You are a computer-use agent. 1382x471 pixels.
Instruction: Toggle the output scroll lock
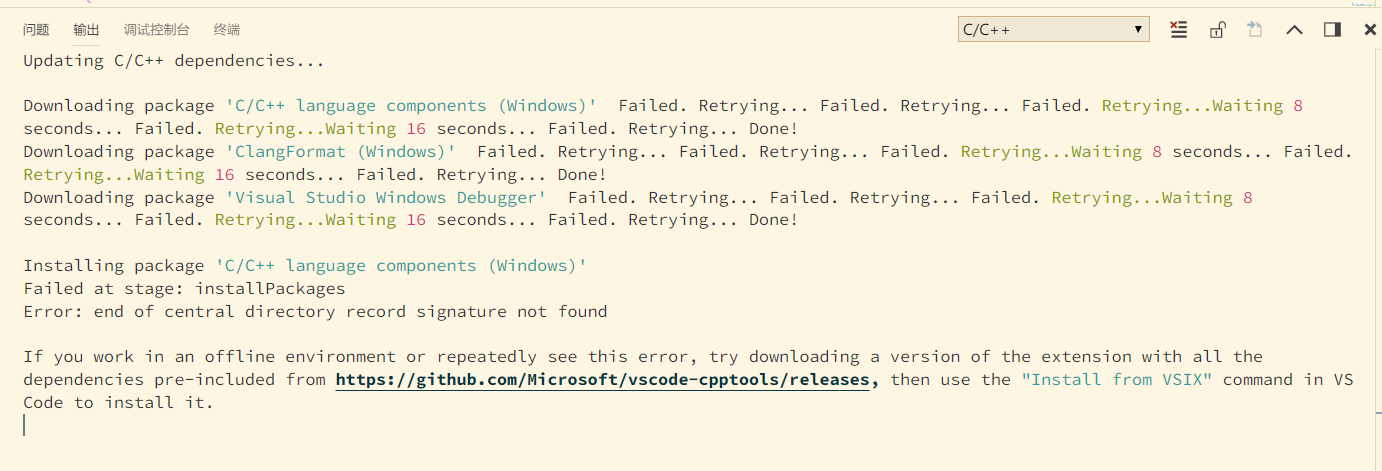tap(1217, 30)
